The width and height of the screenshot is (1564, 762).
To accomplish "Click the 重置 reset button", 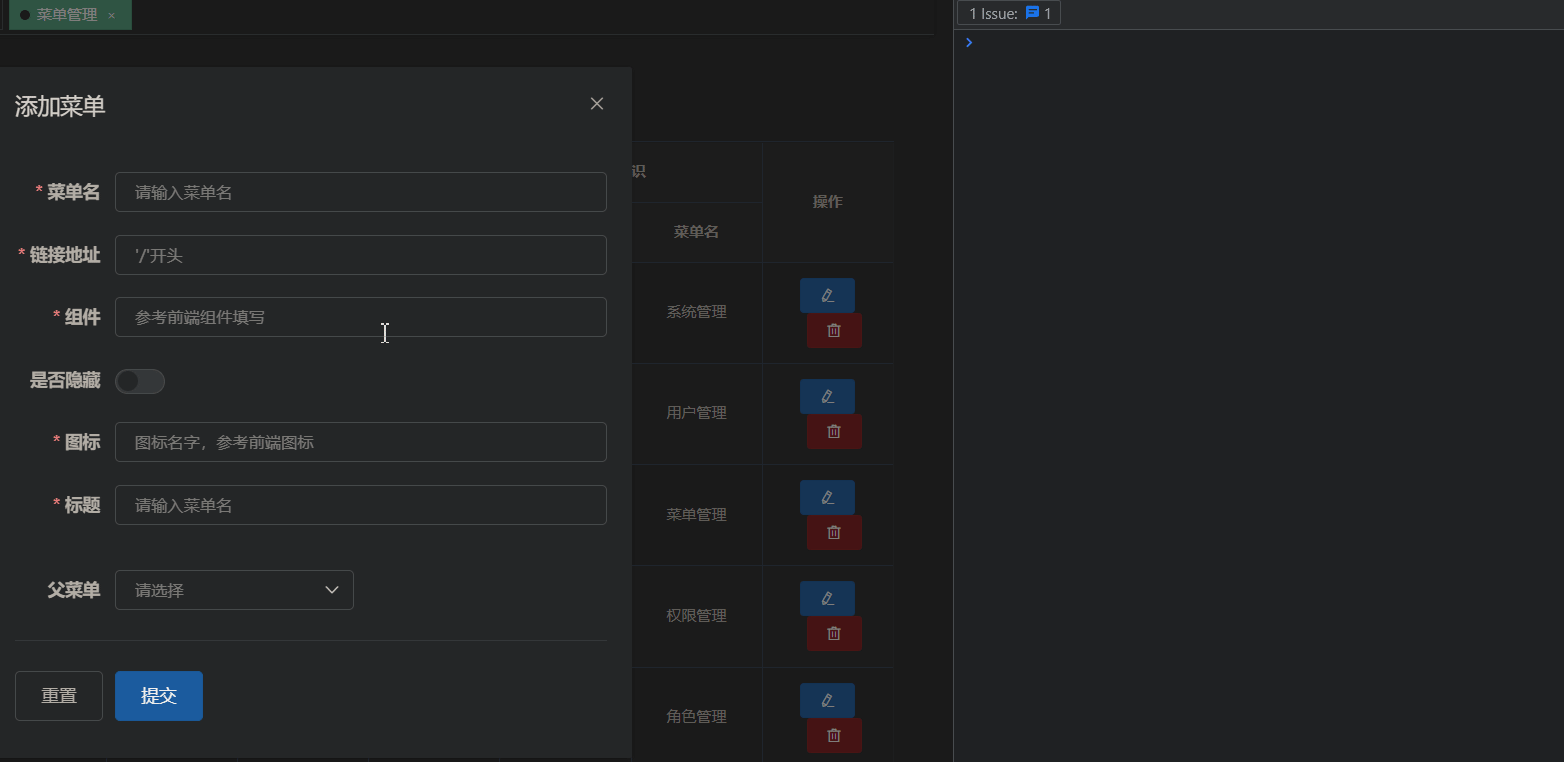I will (58, 695).
